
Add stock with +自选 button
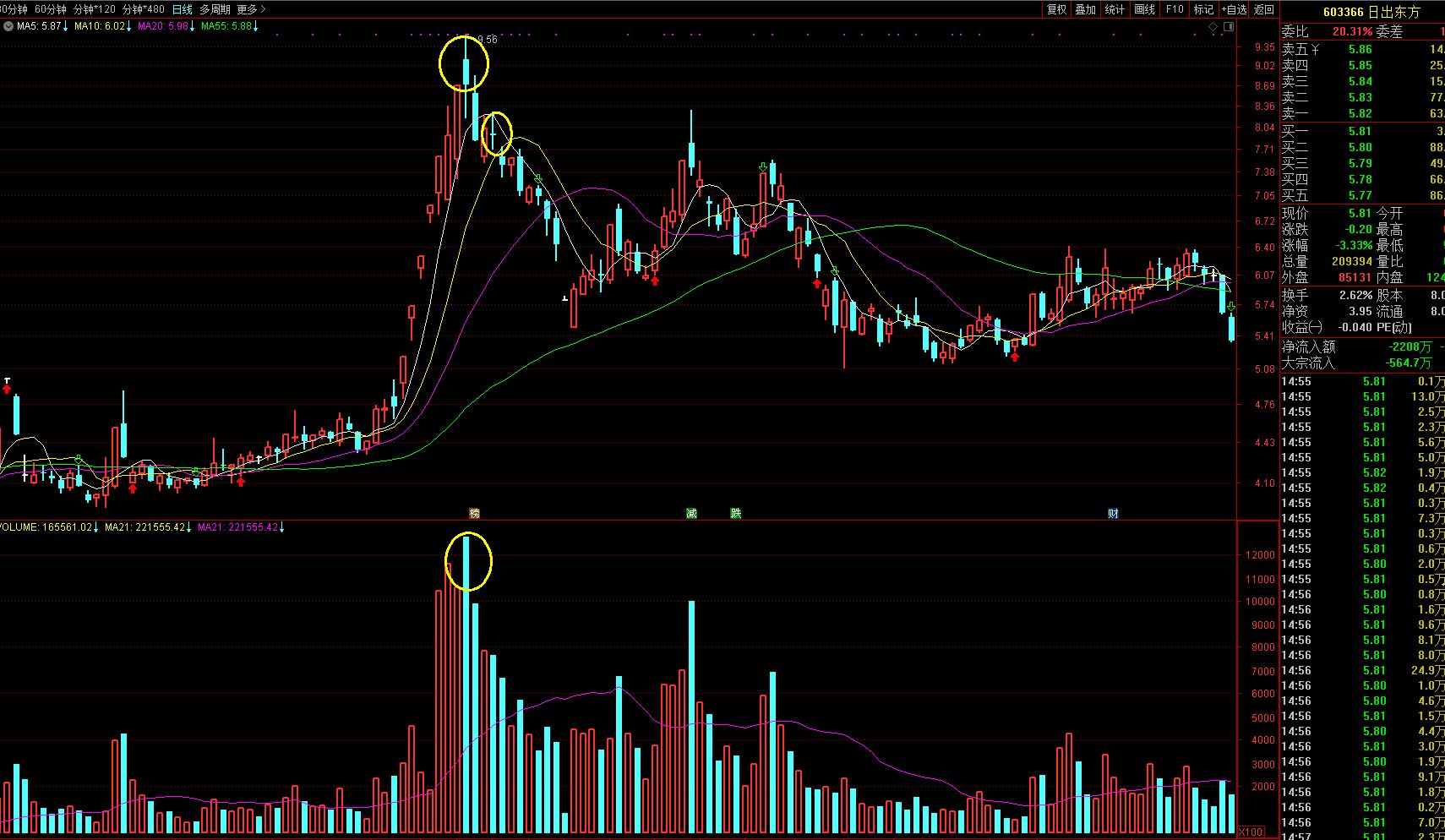(1234, 9)
